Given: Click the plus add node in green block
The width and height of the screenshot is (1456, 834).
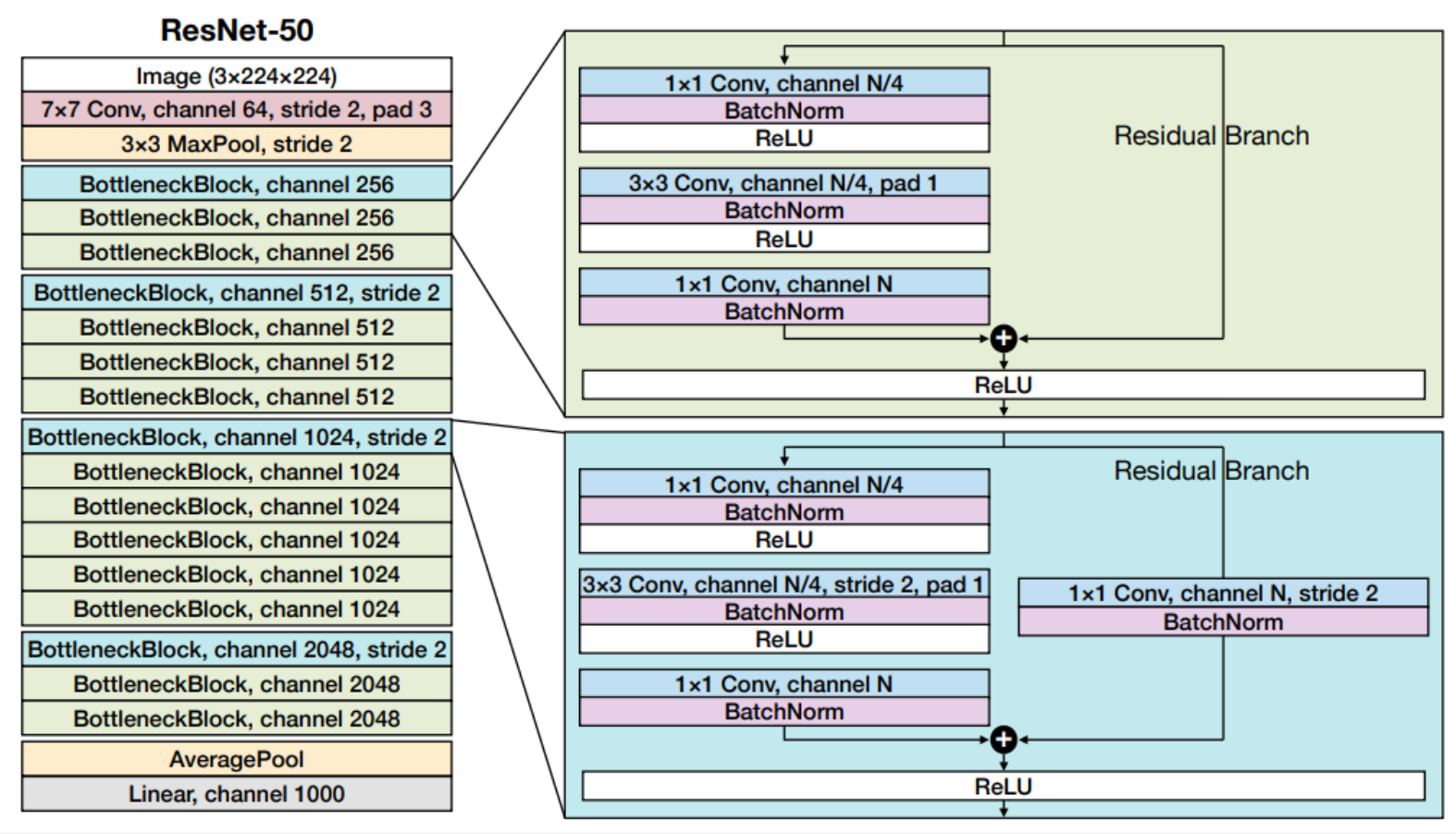Looking at the screenshot, I should [1004, 338].
